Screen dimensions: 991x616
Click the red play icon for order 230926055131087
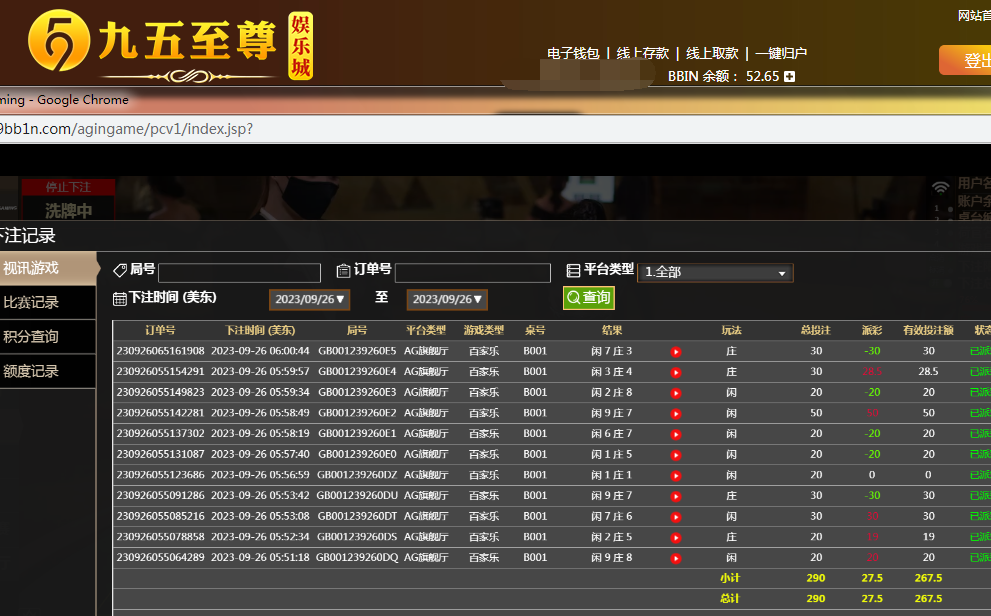pos(676,455)
